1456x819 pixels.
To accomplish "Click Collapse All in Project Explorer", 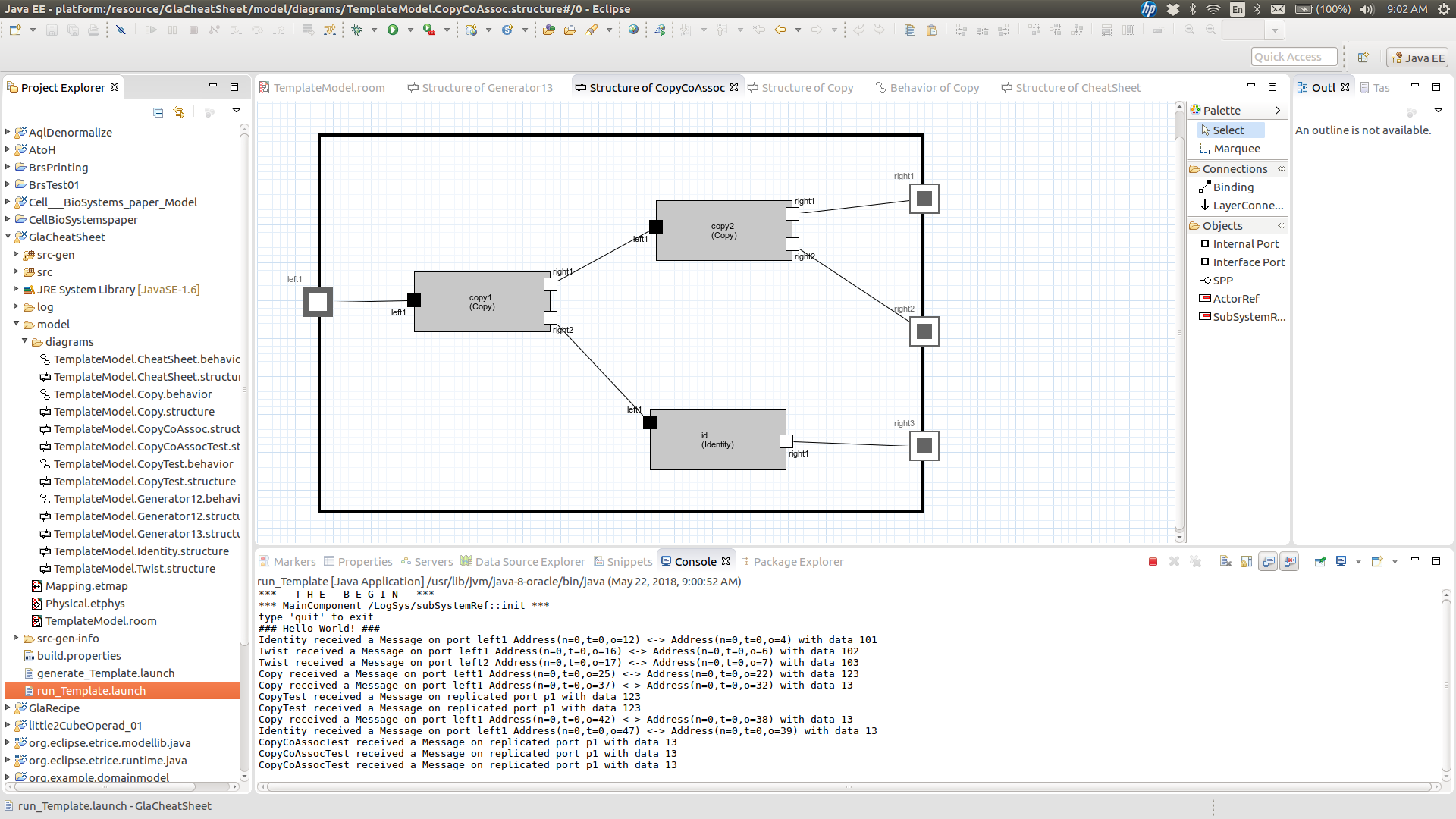I will (x=158, y=112).
